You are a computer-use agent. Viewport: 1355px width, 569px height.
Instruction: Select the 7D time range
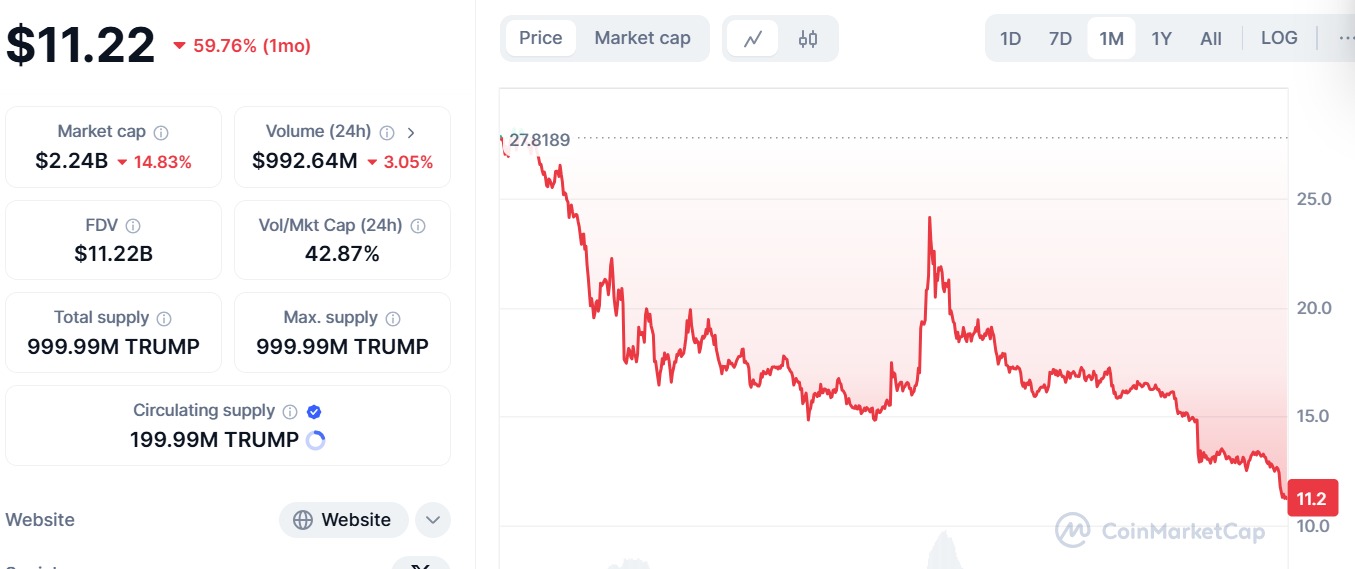1060,39
